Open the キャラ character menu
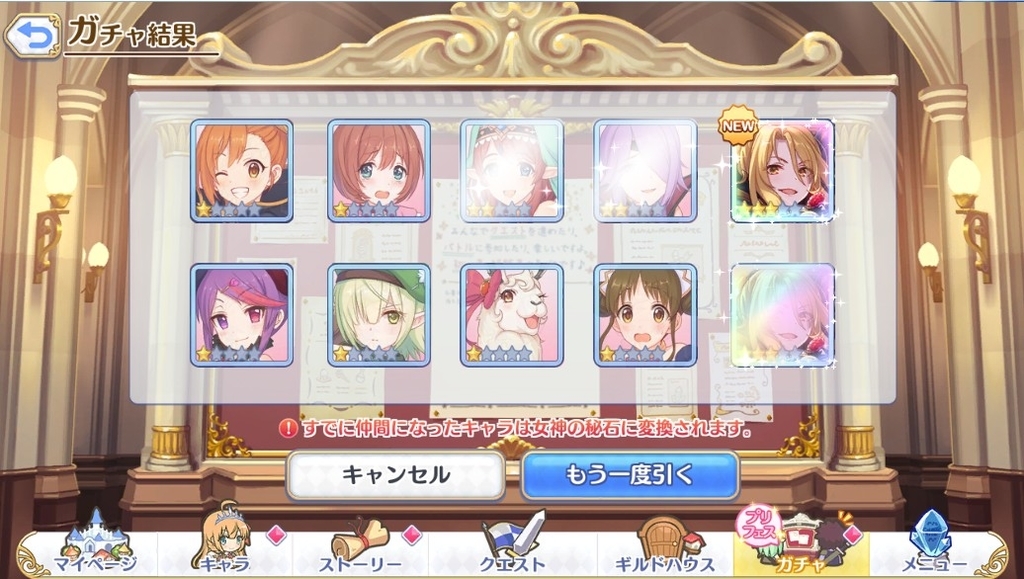Screen dimensions: 1024x579 pyautogui.click(x=222, y=540)
